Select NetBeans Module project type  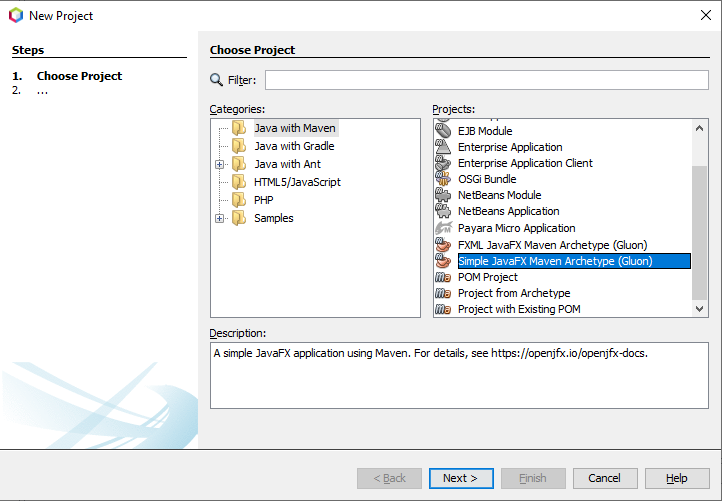(499, 195)
